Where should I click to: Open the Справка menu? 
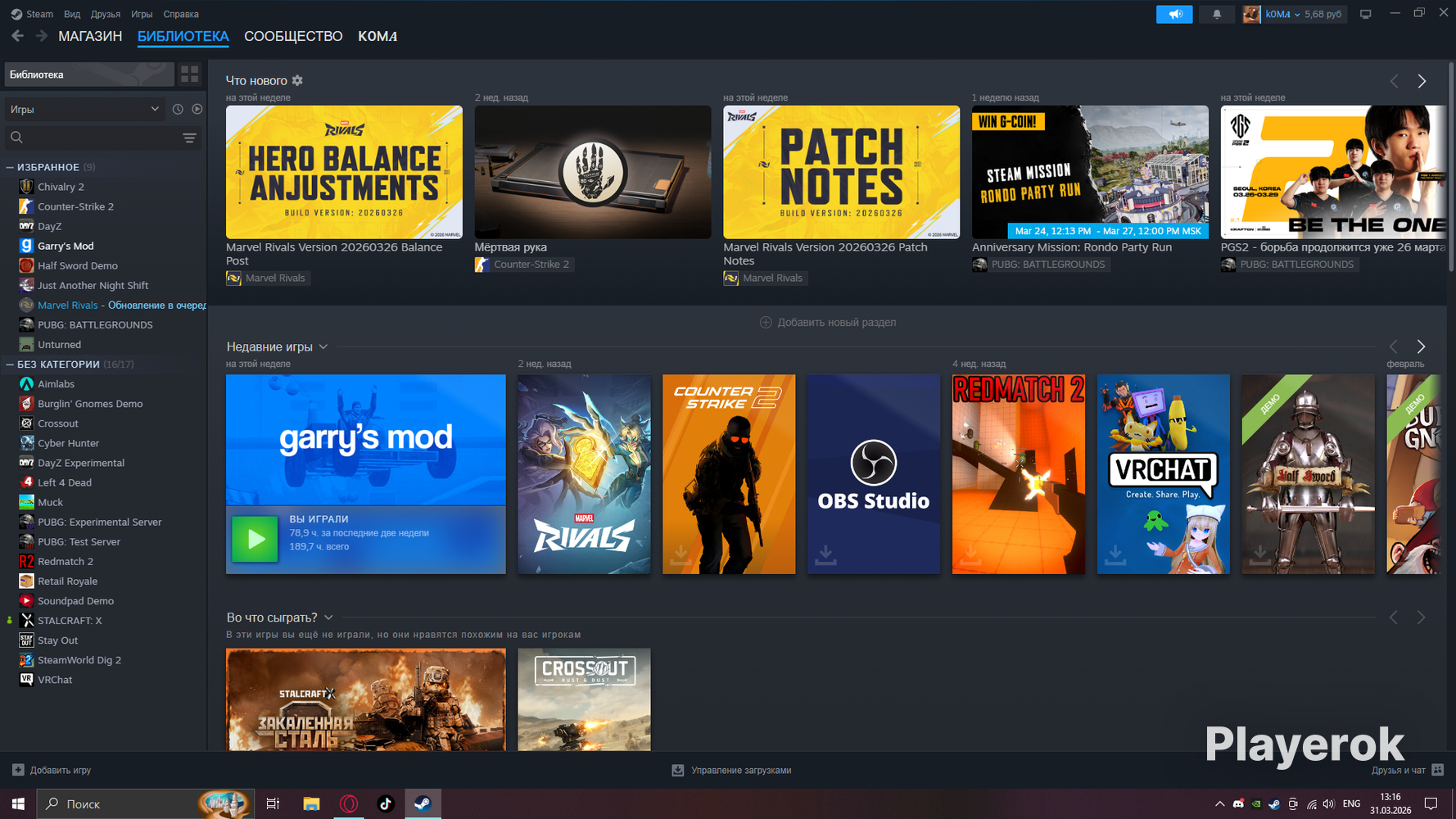[x=181, y=14]
